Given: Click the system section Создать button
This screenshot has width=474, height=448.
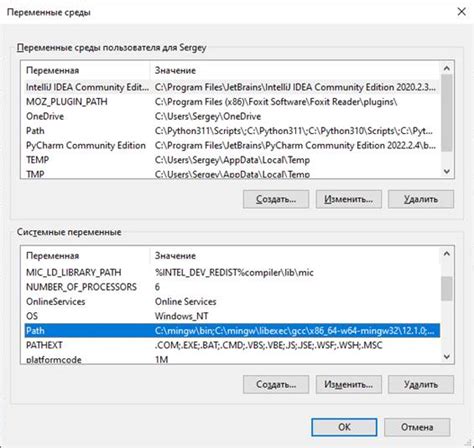Looking at the screenshot, I should point(276,385).
